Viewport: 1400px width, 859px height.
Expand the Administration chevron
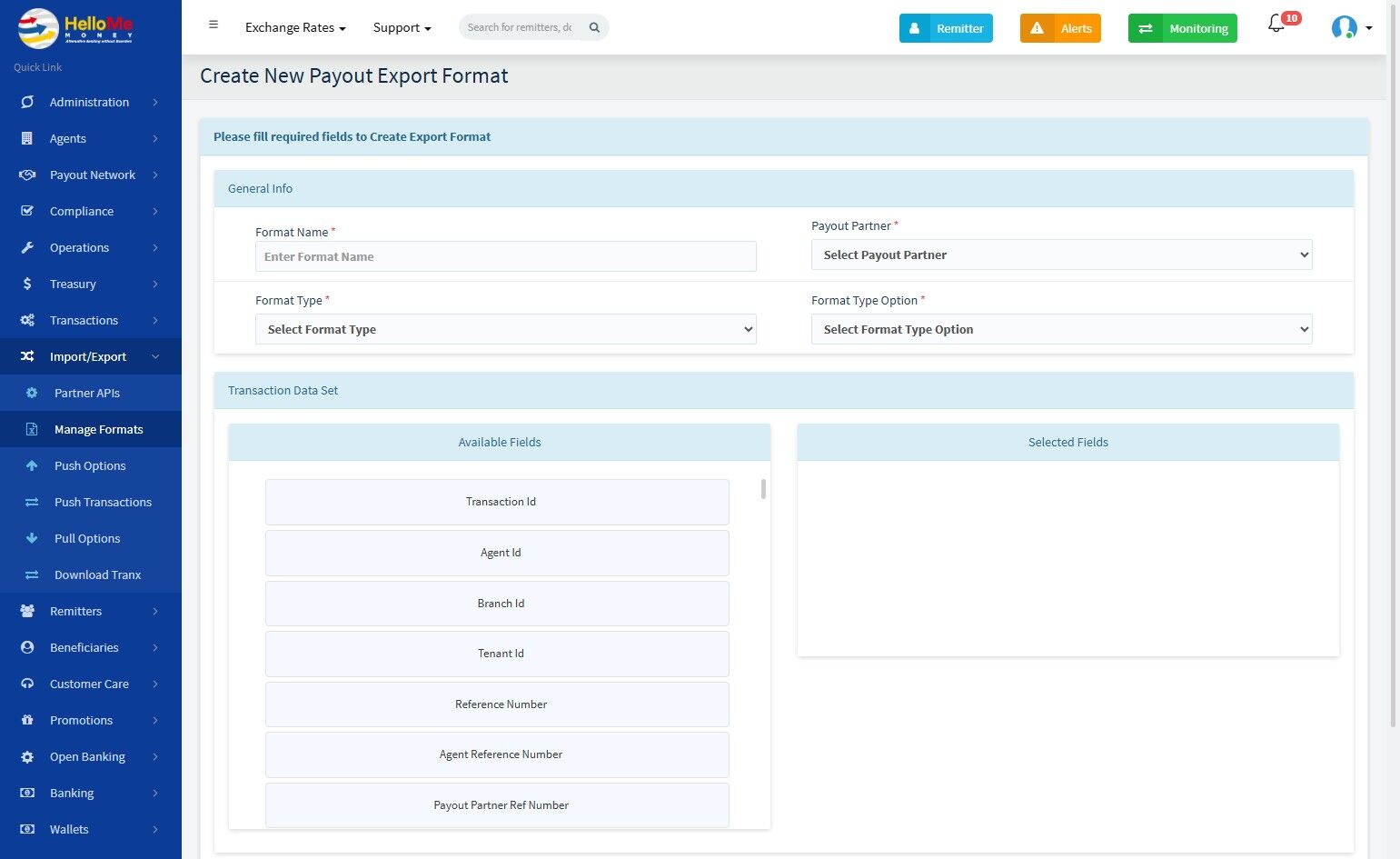[x=155, y=102]
